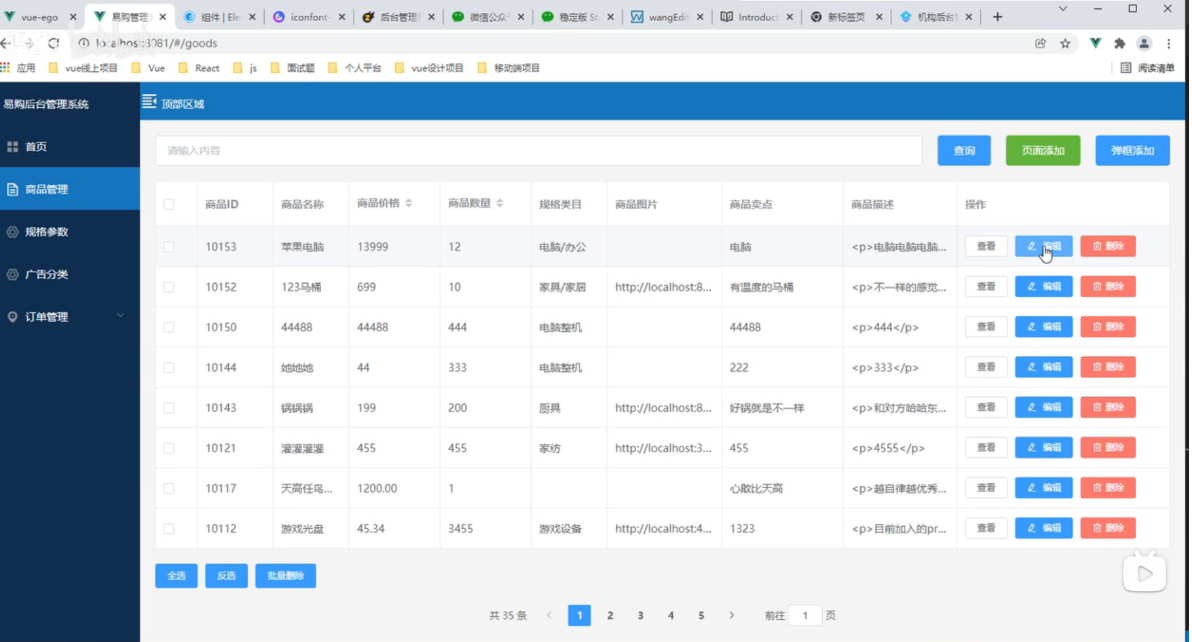Expand the 订单管理 submenu arrow
1192x642 pixels.
120,316
